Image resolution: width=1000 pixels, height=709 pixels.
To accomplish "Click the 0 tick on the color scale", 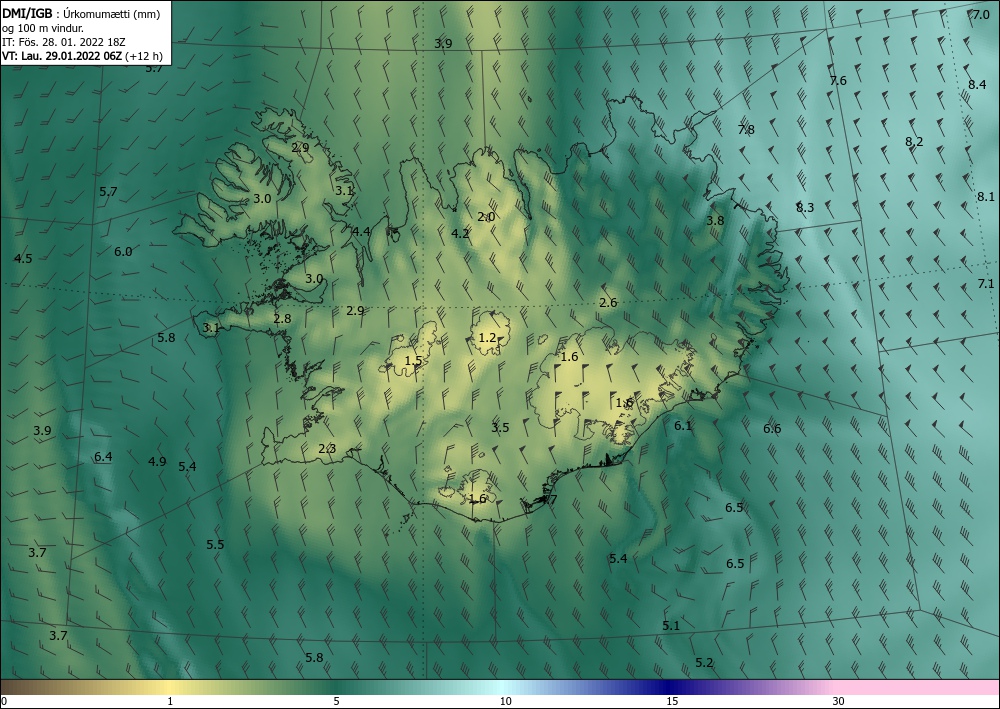I will coord(4,701).
